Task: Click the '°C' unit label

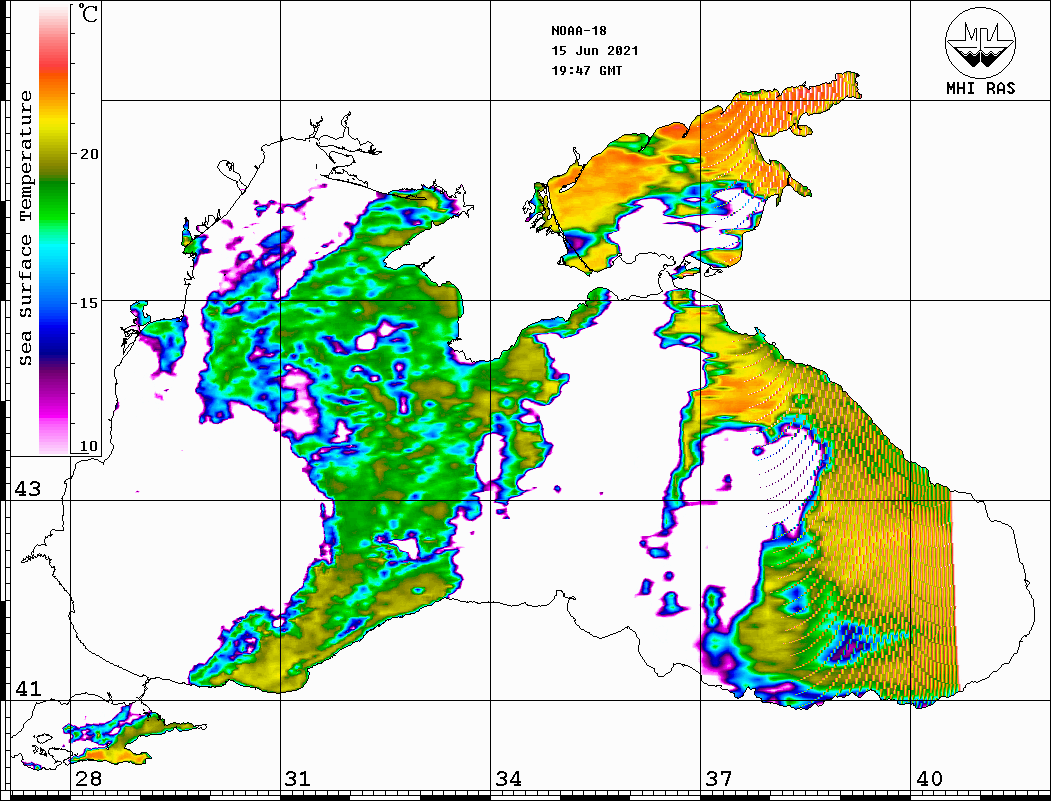Action: point(88,13)
